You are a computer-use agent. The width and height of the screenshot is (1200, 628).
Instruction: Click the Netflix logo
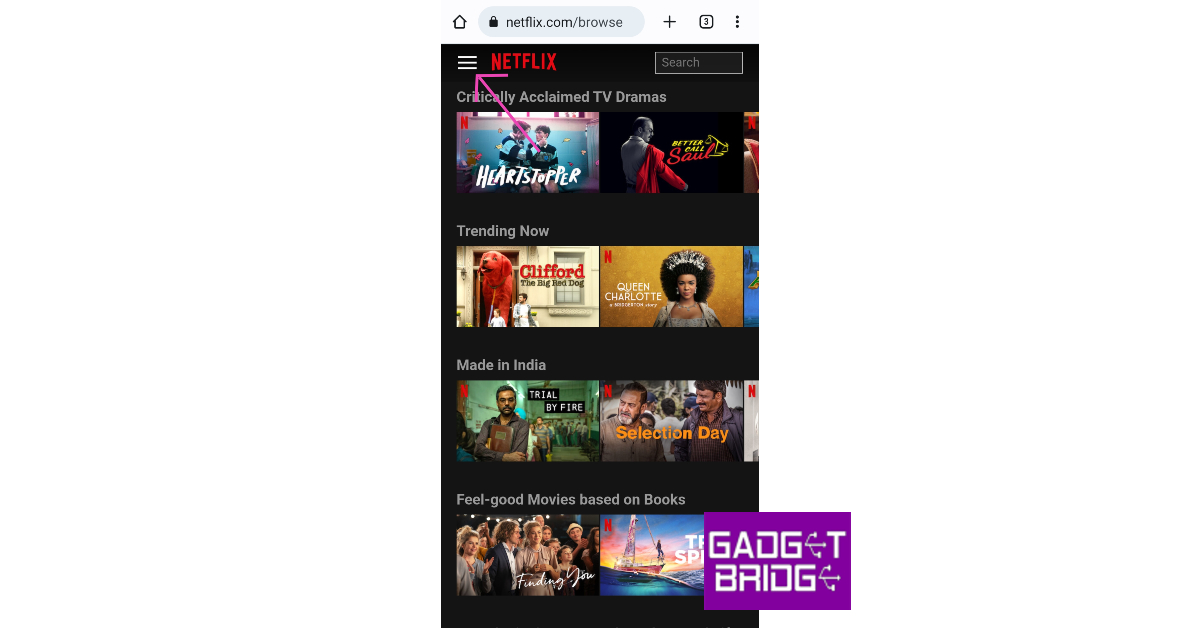(524, 62)
